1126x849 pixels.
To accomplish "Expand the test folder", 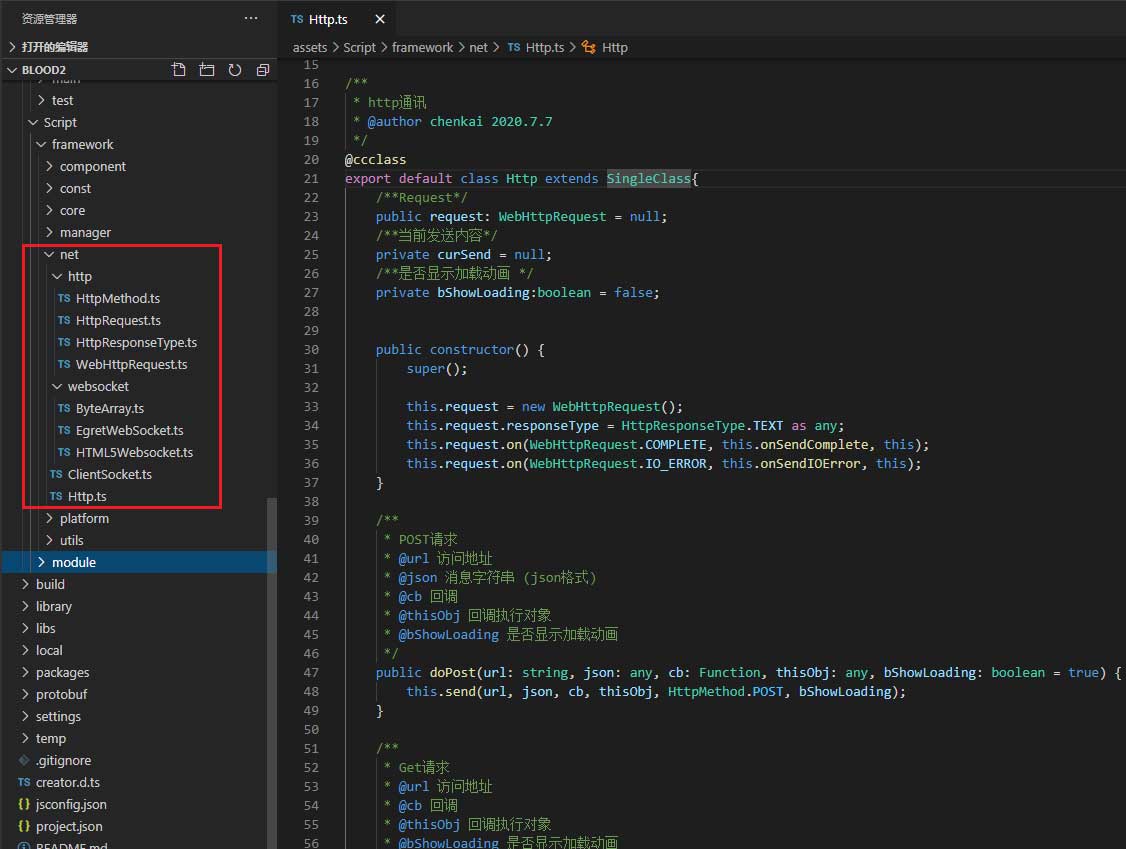I will pos(41,101).
